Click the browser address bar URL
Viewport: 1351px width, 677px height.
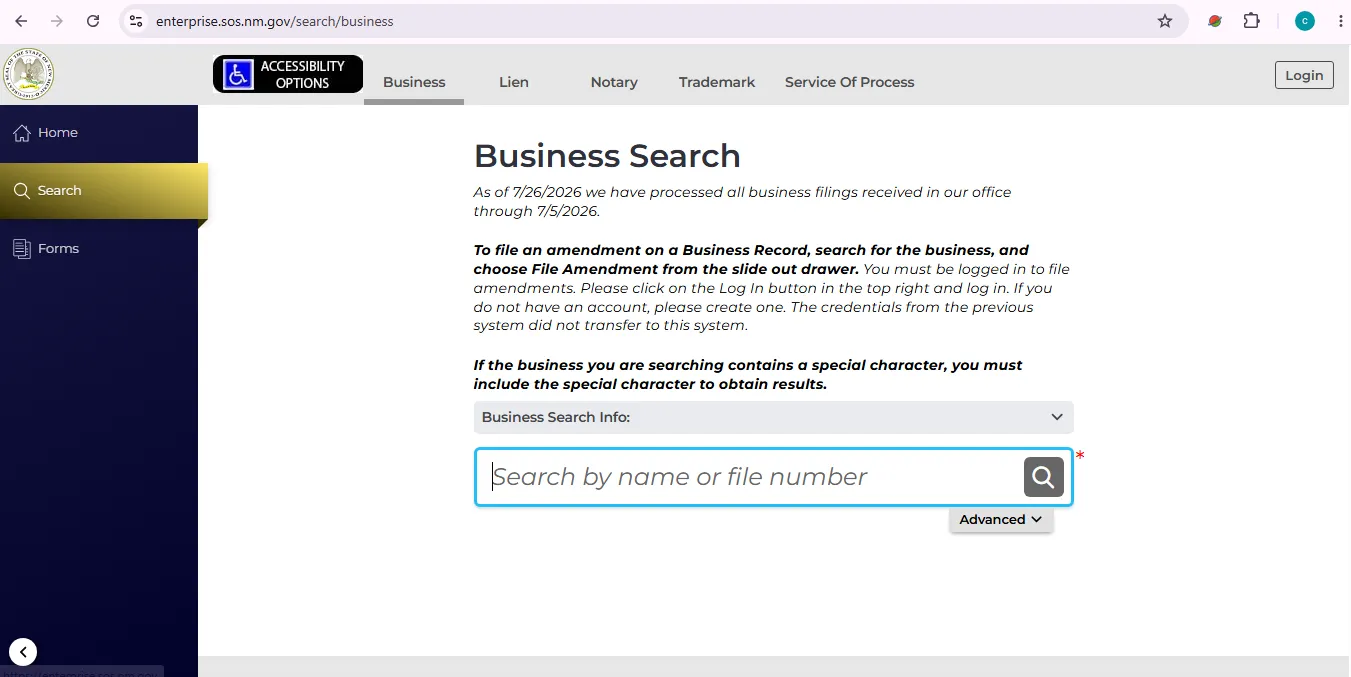(x=275, y=21)
